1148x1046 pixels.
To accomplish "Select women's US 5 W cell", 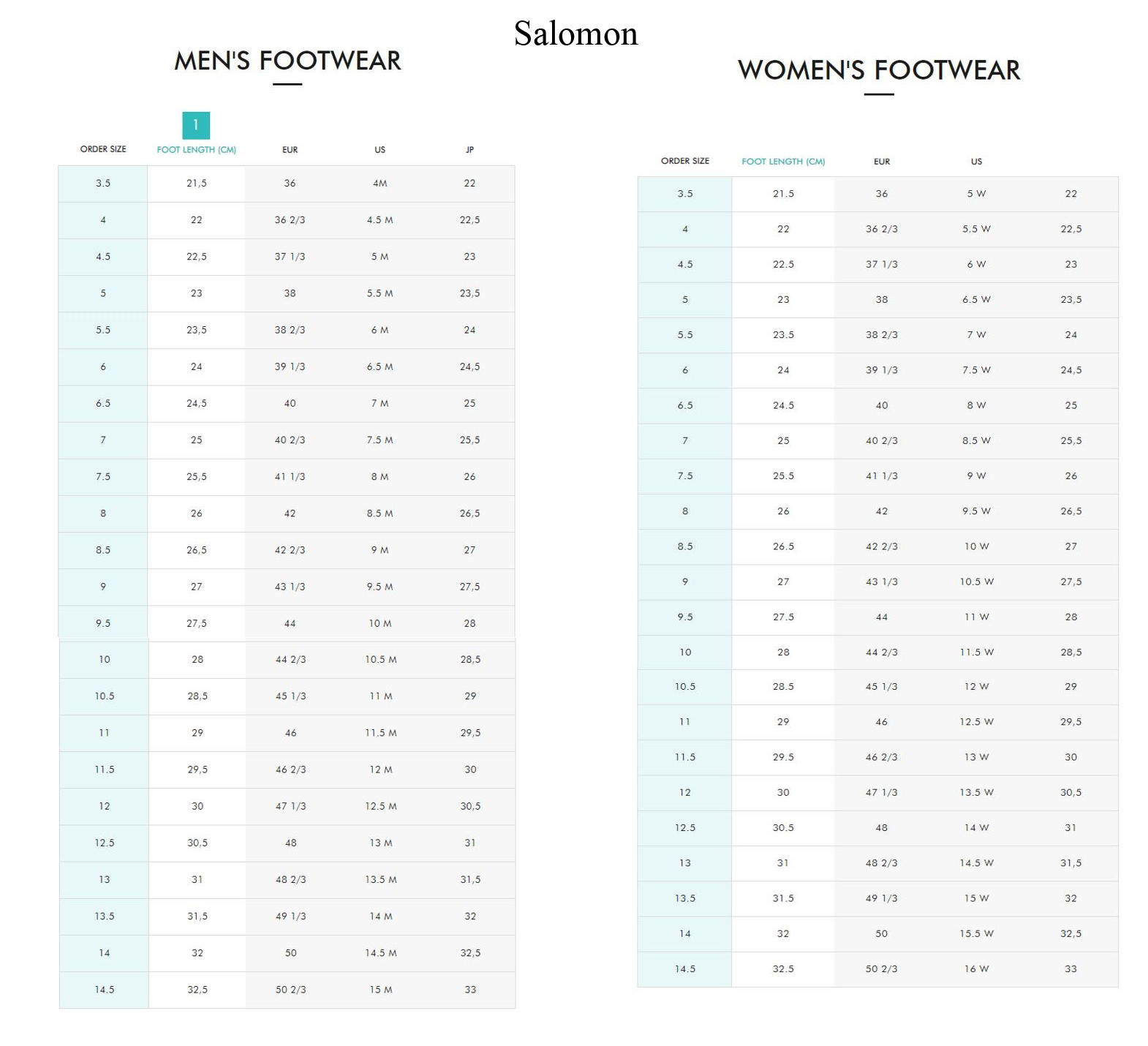I will click(x=976, y=194).
